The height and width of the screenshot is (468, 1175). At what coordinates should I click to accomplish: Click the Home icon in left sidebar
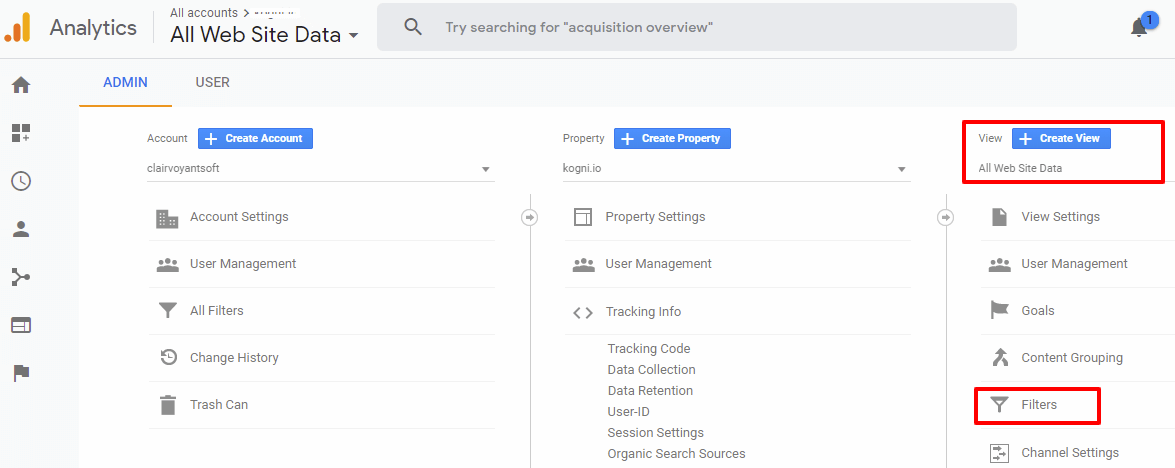pyautogui.click(x=21, y=85)
